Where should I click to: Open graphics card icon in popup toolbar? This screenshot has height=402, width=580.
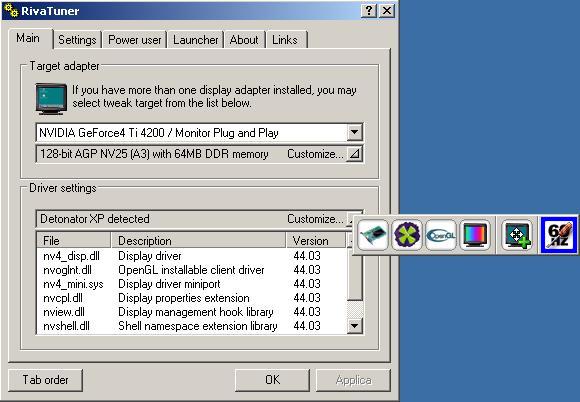point(373,235)
